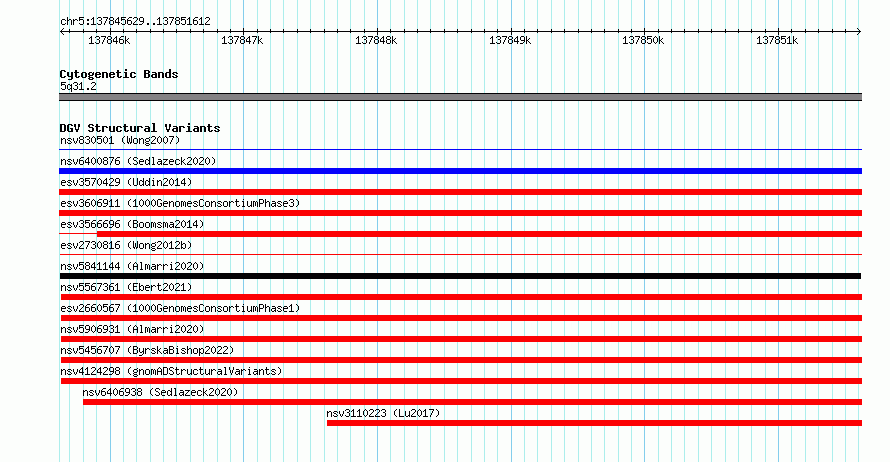The width and height of the screenshot is (890, 462).
Task: Click the 137848k ruler label
Action: (376, 40)
